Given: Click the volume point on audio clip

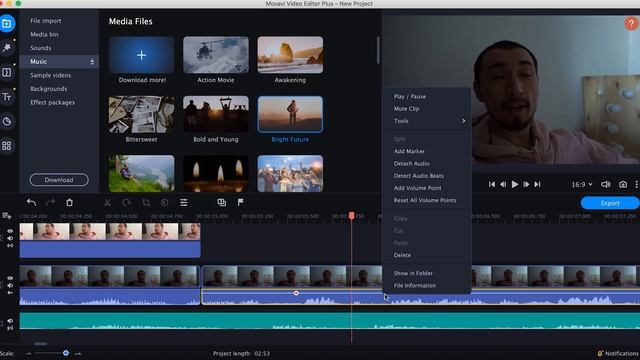Looking at the screenshot, I should 296,293.
